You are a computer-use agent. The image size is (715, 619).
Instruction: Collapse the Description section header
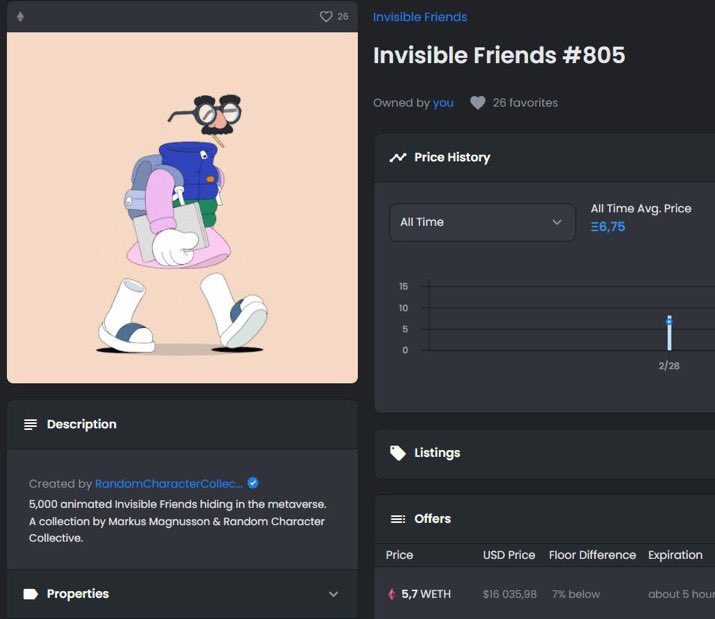tap(182, 425)
